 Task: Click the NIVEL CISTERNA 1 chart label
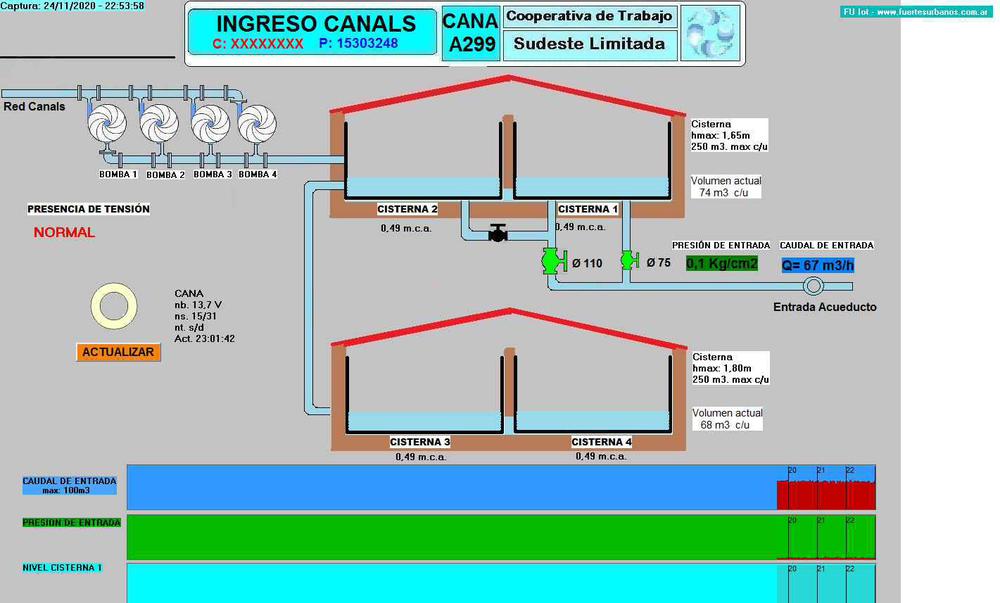click(62, 568)
